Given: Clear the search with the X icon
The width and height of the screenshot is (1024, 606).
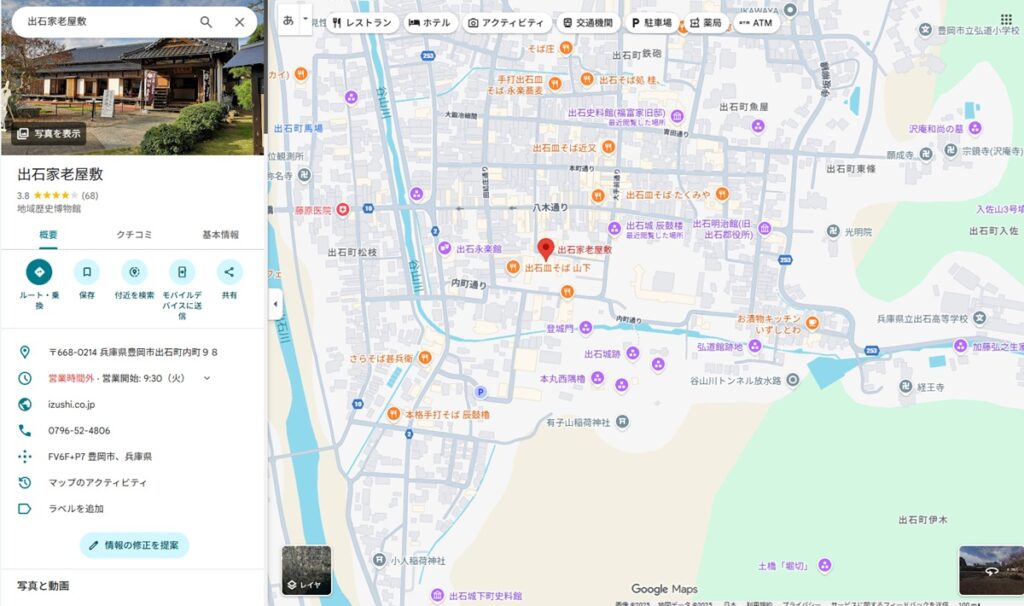Looking at the screenshot, I should coord(240,22).
